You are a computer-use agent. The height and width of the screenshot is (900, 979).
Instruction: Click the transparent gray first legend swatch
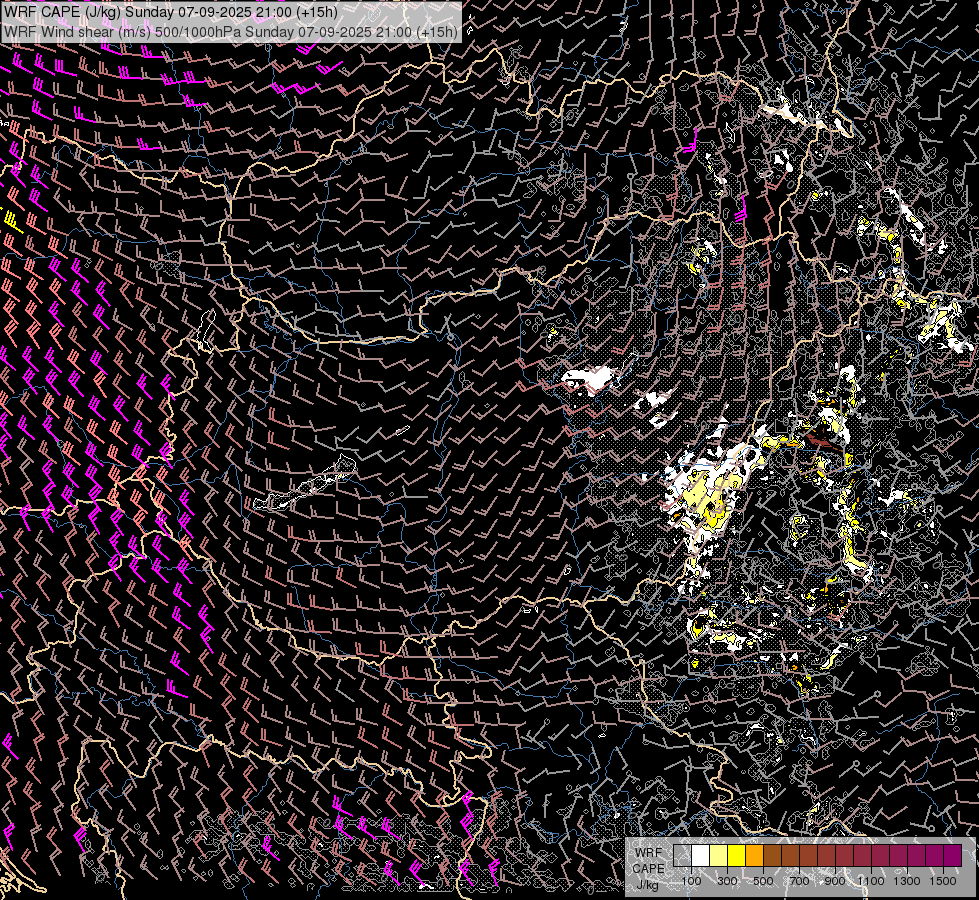tap(682, 855)
